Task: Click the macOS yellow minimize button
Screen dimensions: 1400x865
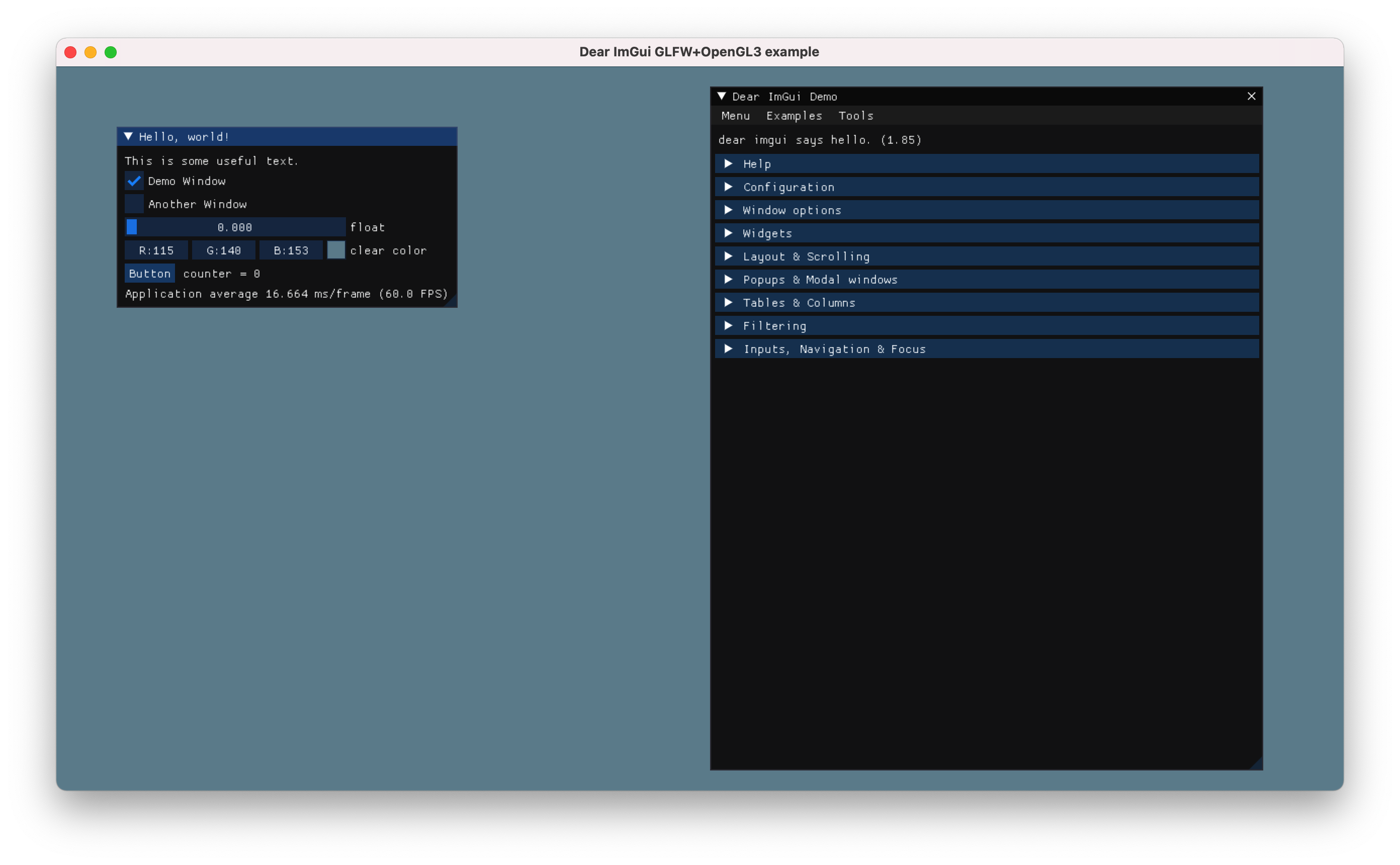Action: 91,53
